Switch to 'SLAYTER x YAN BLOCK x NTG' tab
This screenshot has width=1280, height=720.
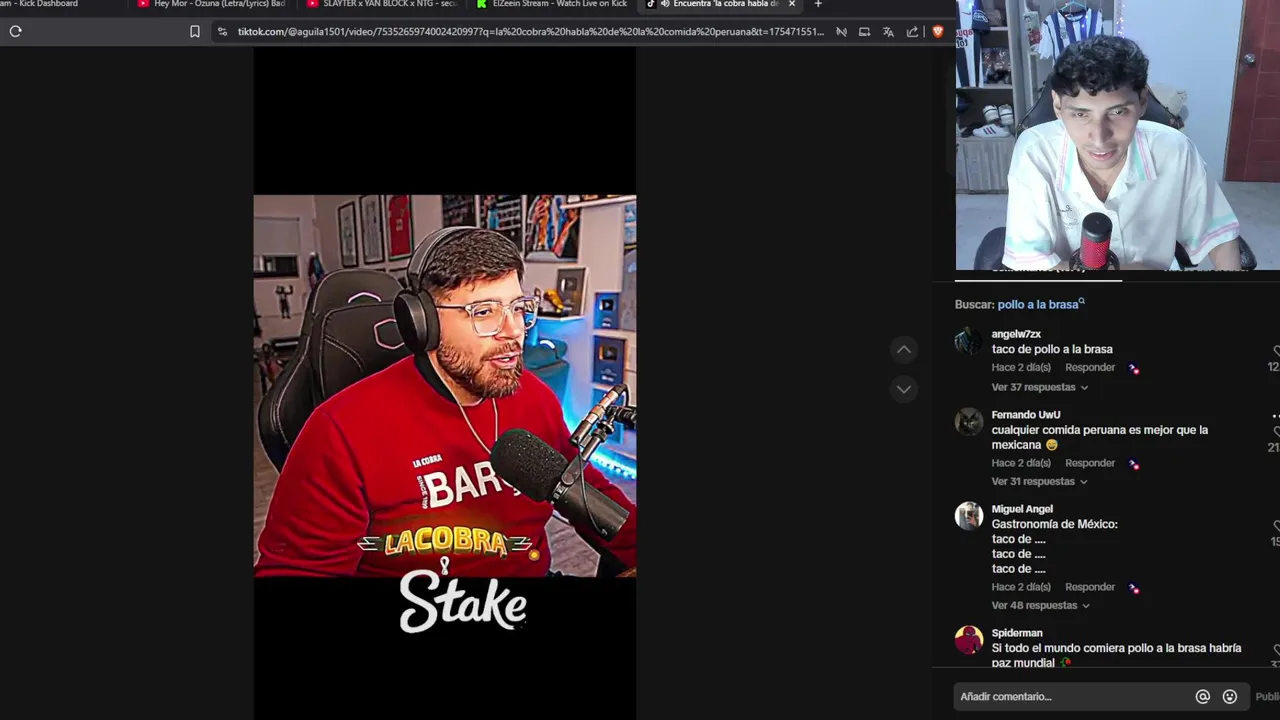[381, 4]
